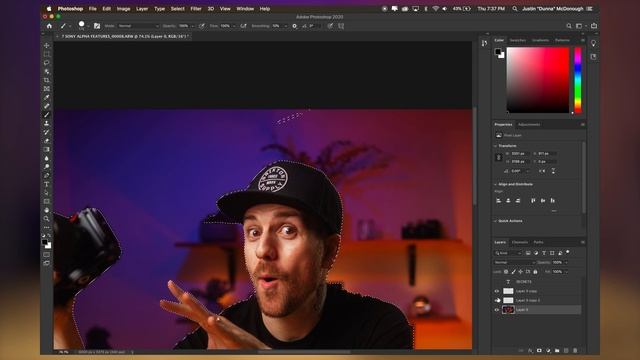This screenshot has width=640, height=360.
Task: Open brush Flow dropdown arrow
Action: [x=234, y=26]
